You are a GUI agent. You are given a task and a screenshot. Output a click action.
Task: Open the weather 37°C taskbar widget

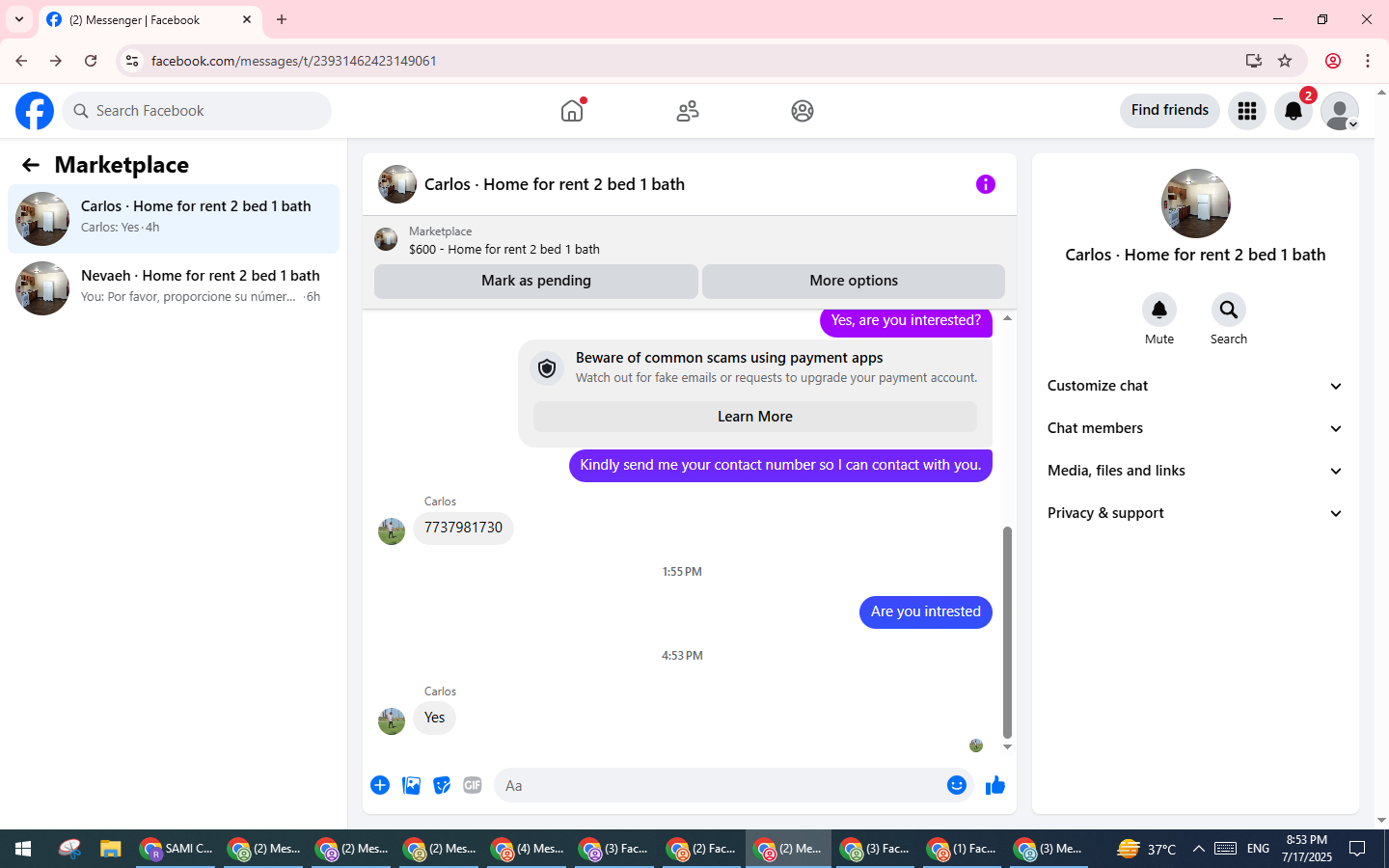click(1146, 849)
